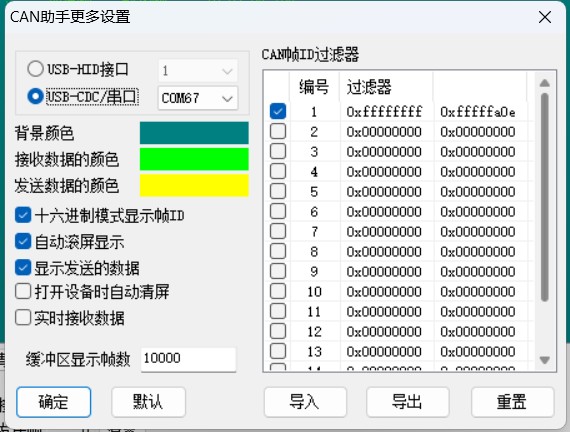Check filter row 3 checkbox
The height and width of the screenshot is (432, 570).
tap(278, 151)
